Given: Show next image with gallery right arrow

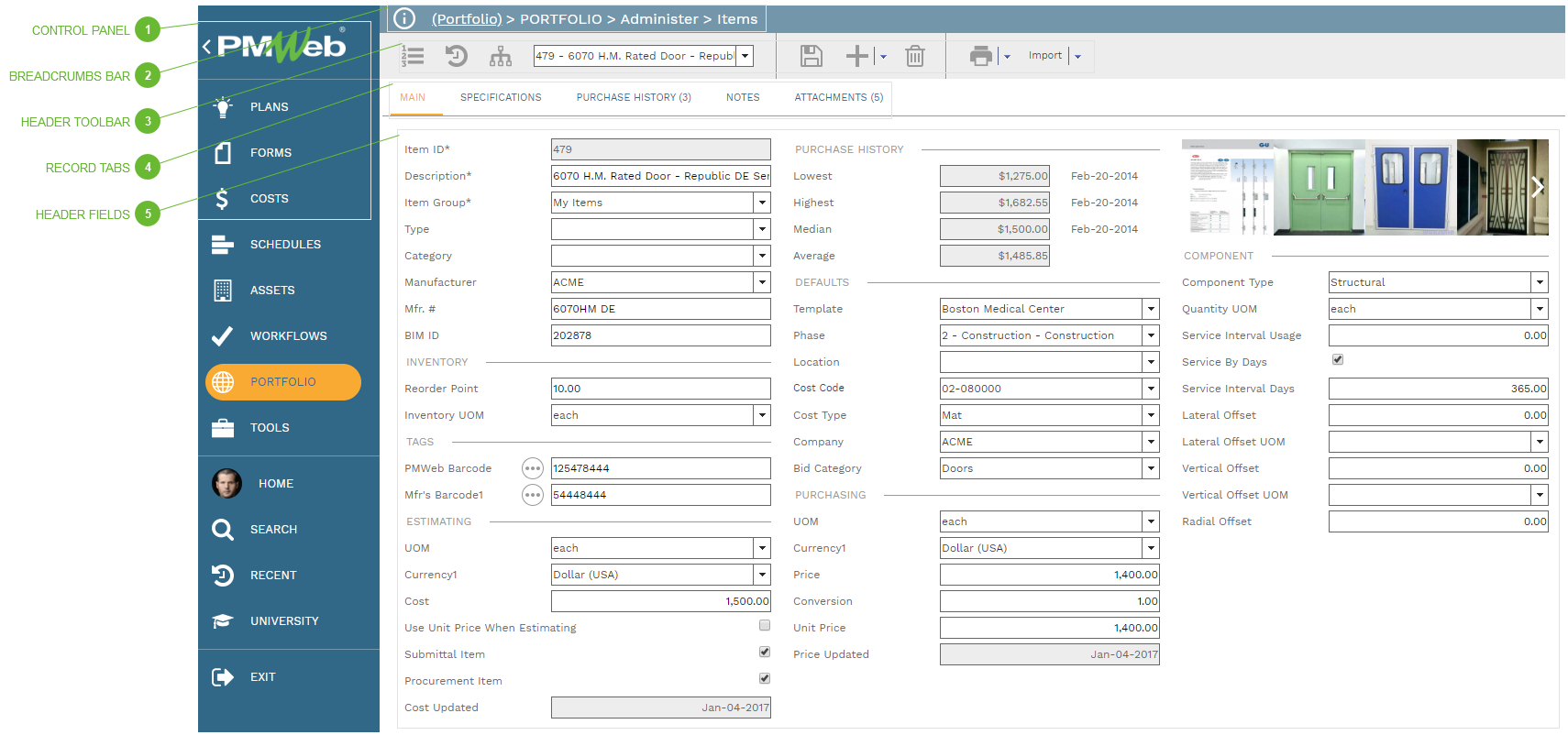Looking at the screenshot, I should [1538, 187].
